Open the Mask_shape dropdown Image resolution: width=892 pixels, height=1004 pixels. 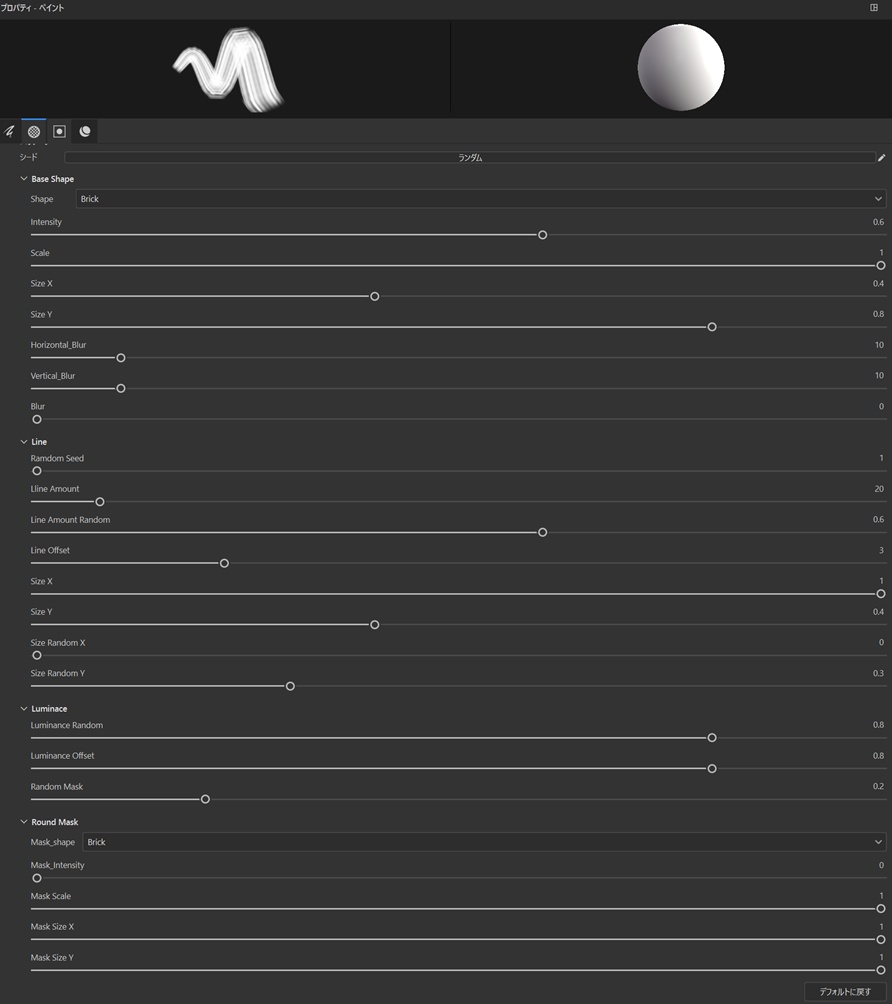484,841
